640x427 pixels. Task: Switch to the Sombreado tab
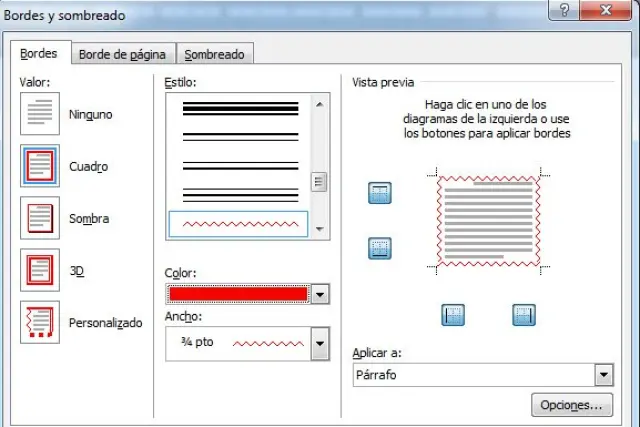[x=214, y=55]
